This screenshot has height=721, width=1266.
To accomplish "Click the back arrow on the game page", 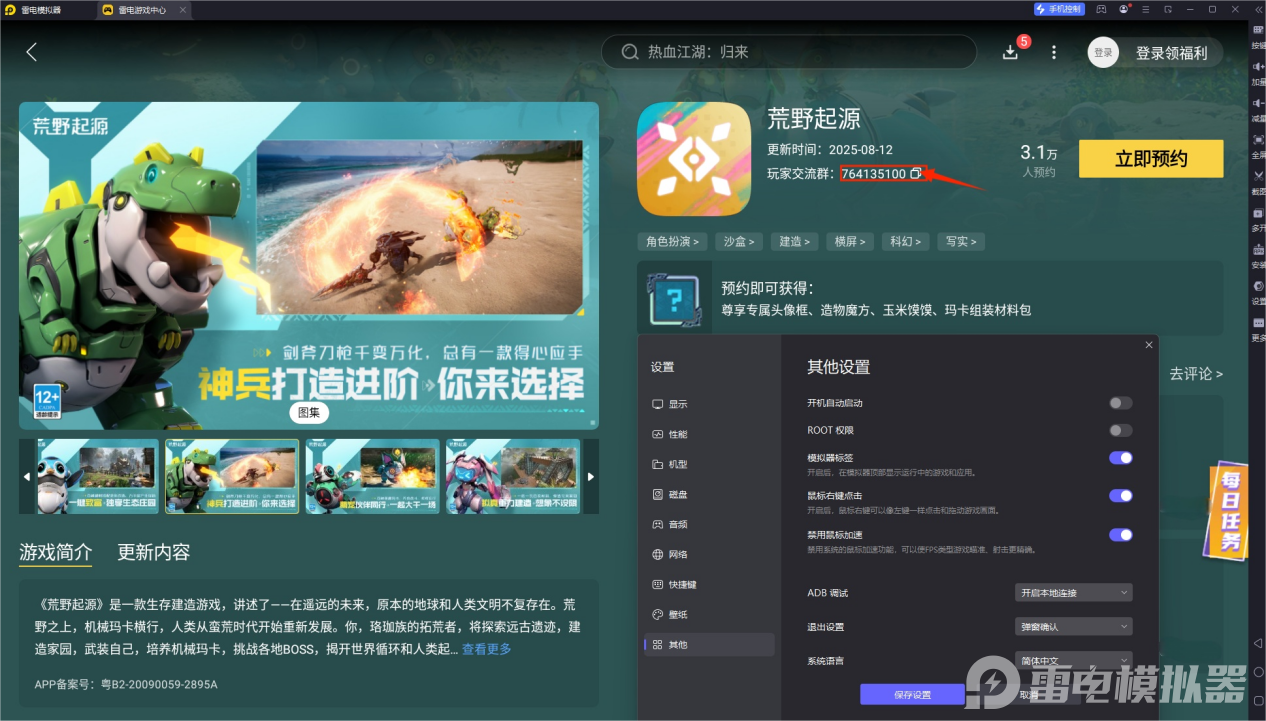I will (x=31, y=52).
